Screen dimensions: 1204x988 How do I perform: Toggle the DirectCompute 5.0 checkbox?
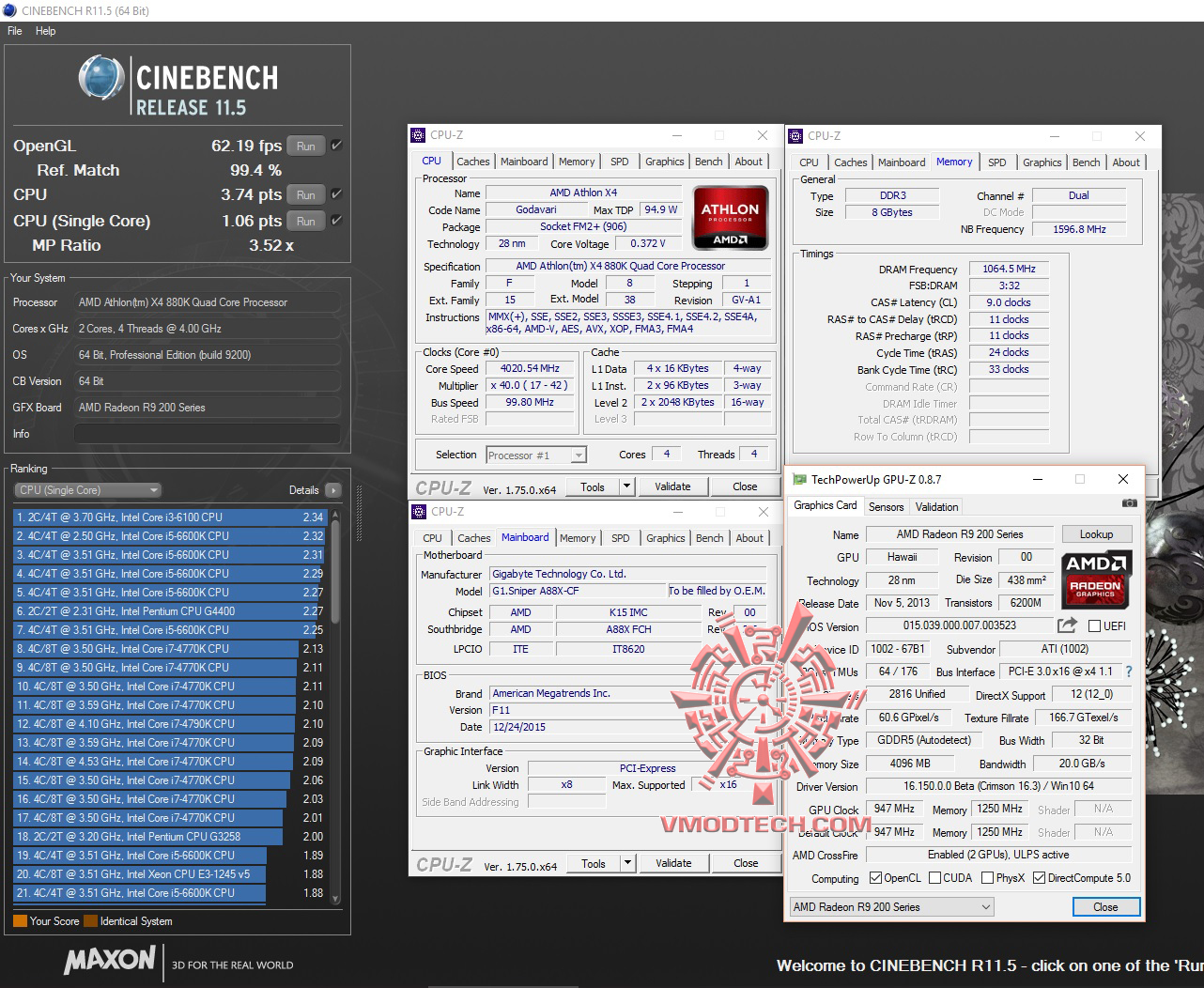1039,878
